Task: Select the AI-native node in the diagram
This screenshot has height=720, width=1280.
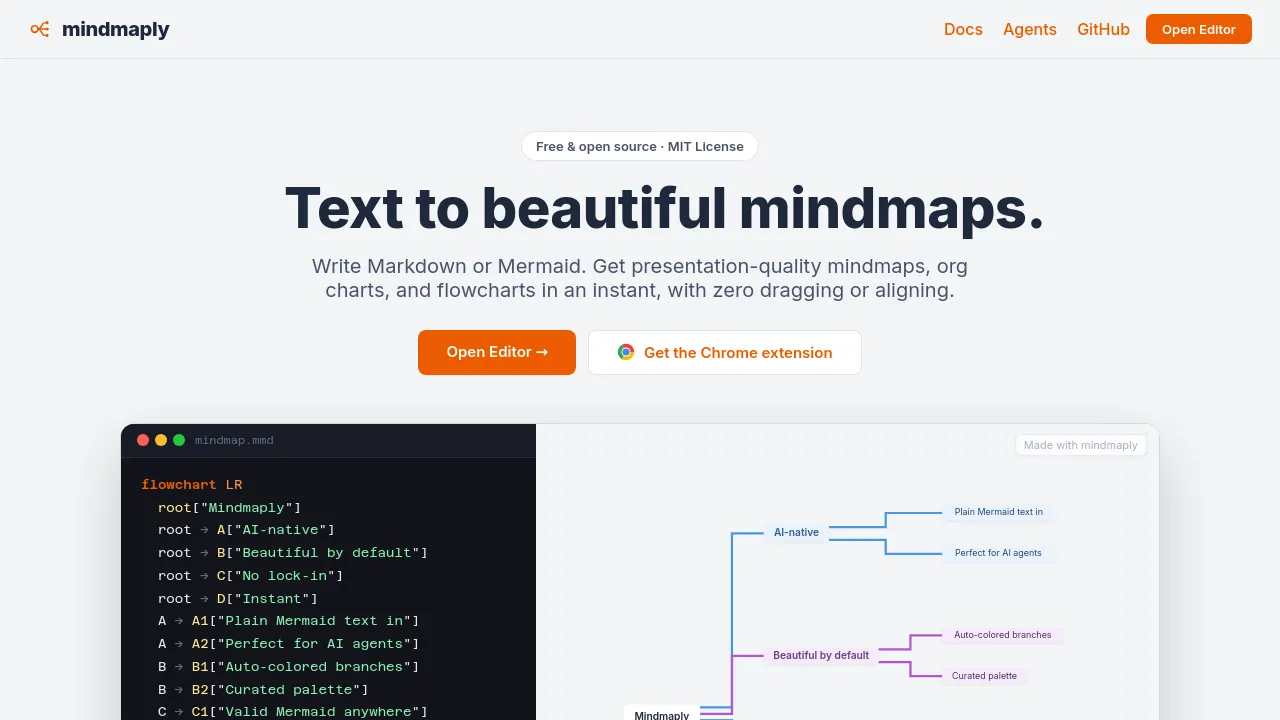Action: point(796,532)
